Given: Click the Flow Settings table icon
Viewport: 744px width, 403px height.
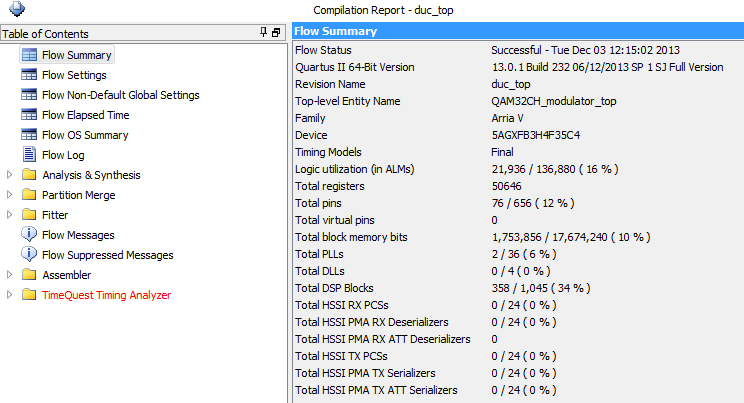Looking at the screenshot, I should tap(29, 75).
